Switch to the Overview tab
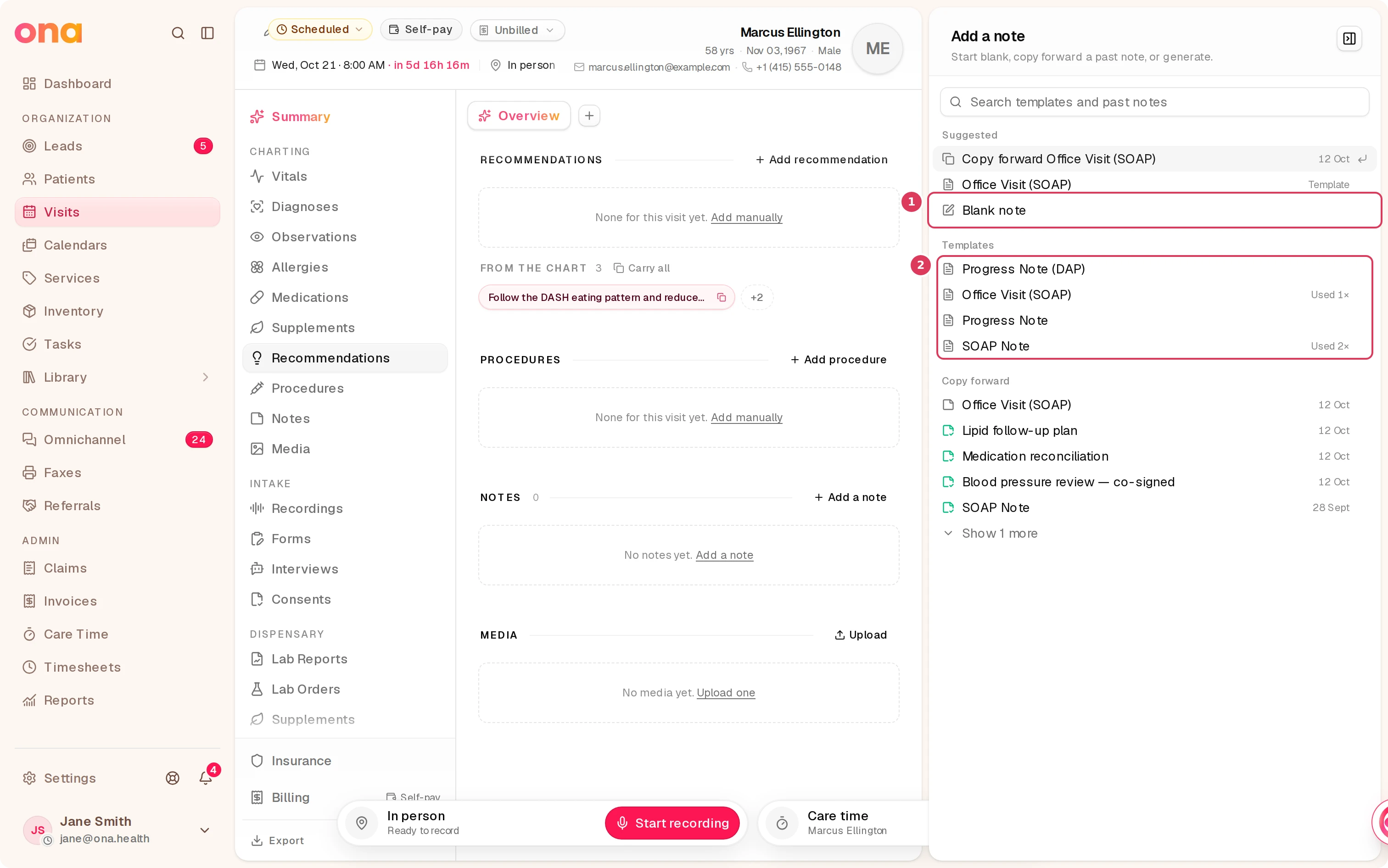 519,116
